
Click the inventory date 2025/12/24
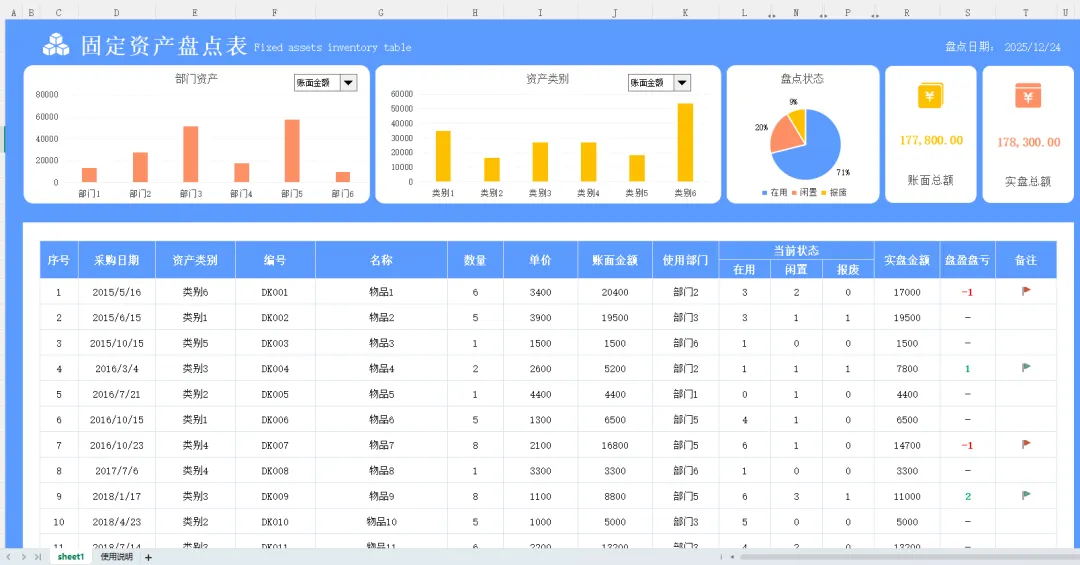coord(1032,47)
